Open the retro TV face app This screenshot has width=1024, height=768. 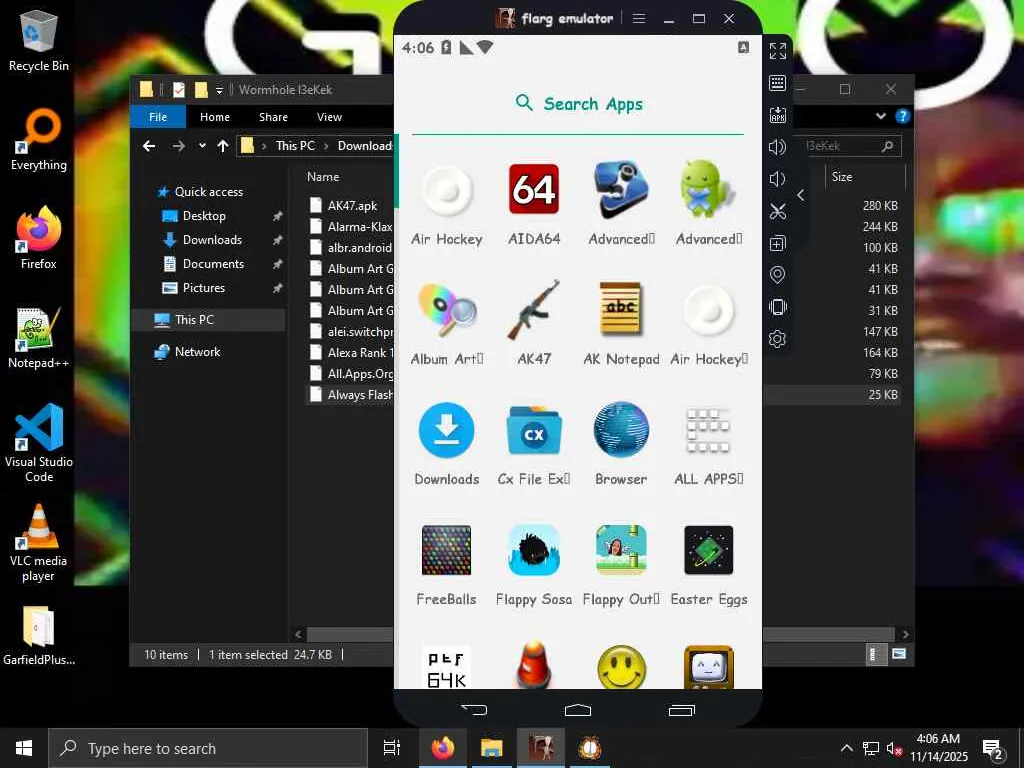[709, 667]
